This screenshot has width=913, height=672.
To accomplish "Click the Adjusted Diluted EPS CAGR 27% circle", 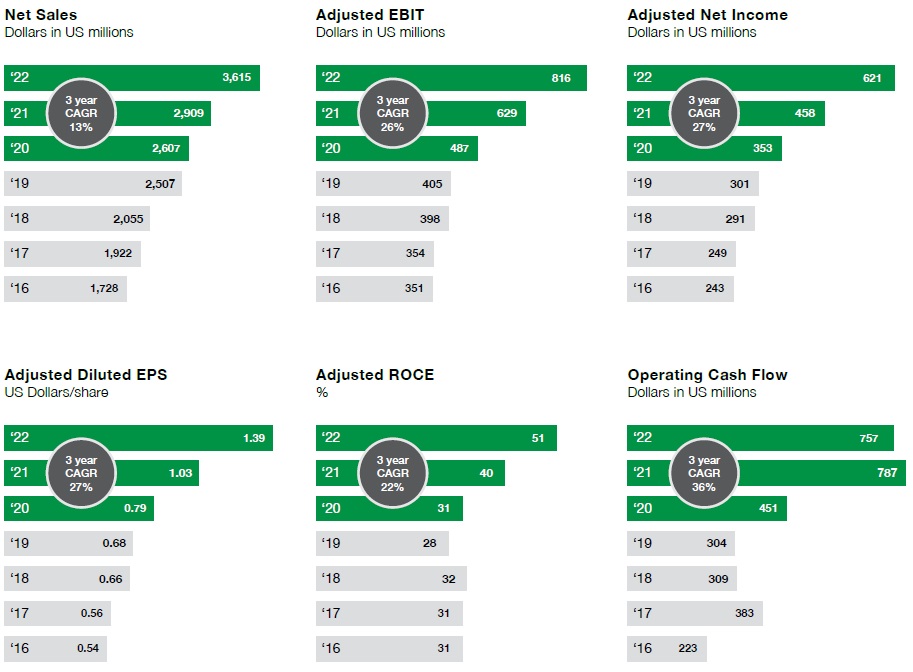I will click(81, 474).
